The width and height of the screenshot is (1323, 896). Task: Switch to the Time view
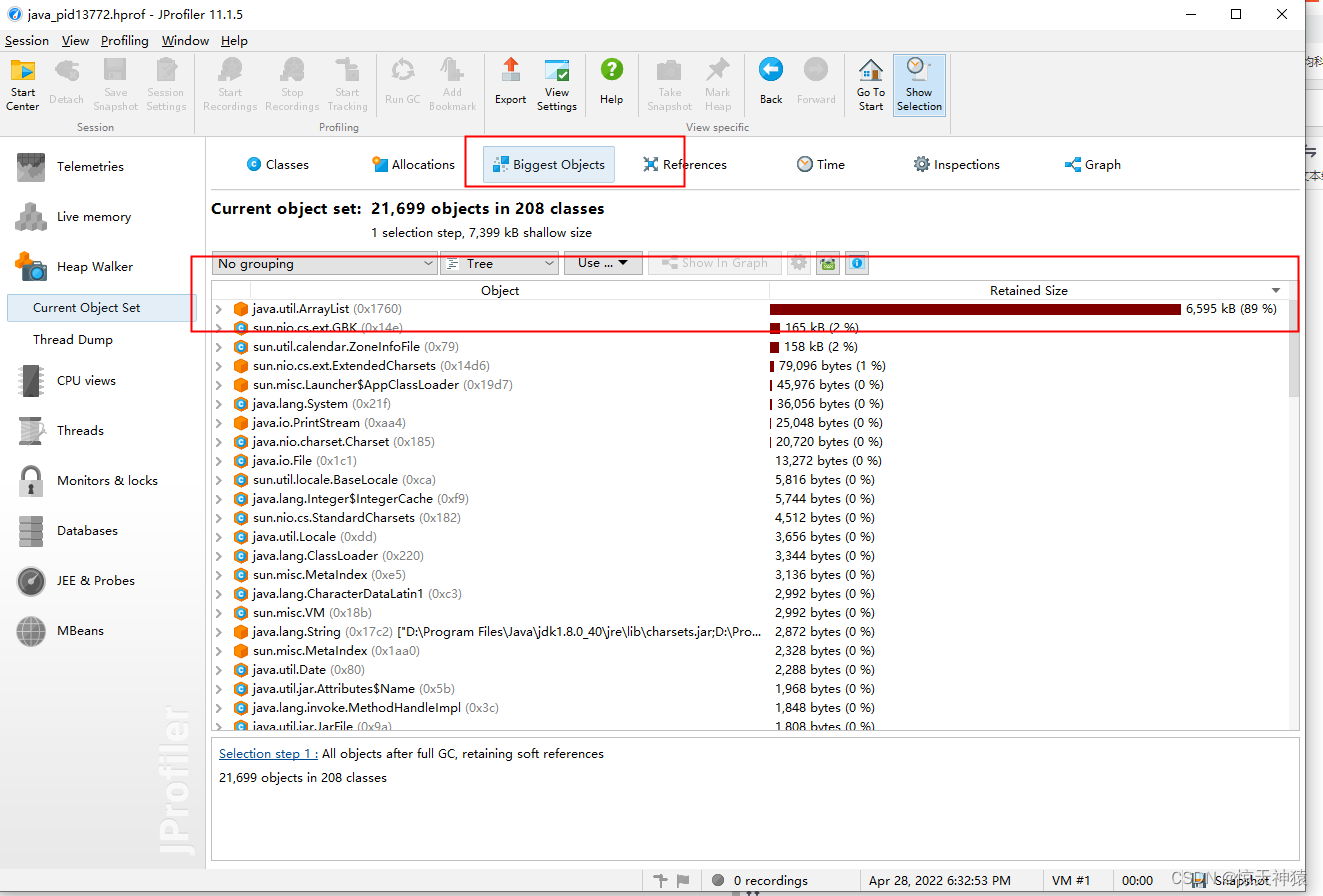[821, 165]
